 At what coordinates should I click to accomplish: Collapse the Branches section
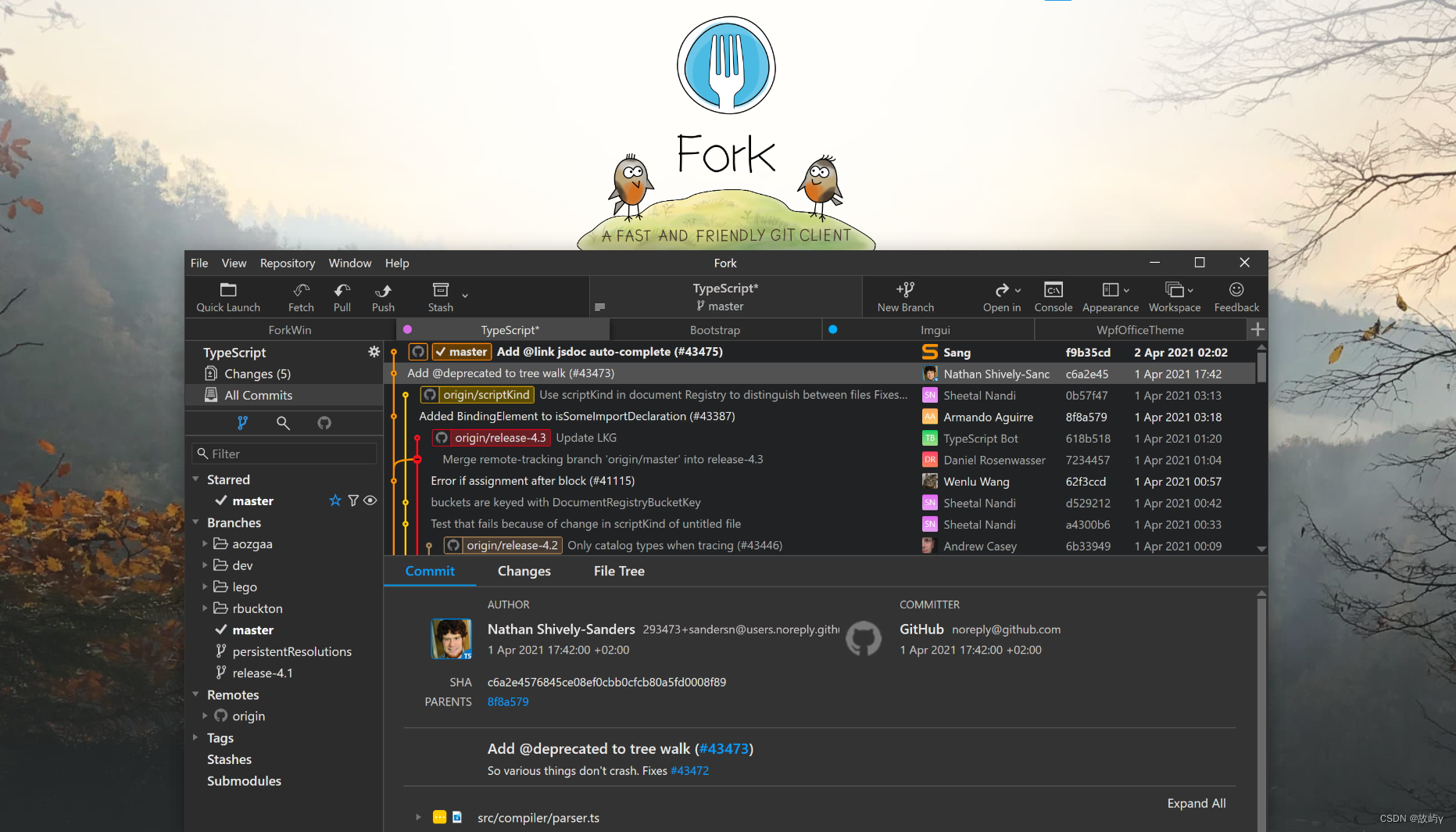click(x=195, y=522)
